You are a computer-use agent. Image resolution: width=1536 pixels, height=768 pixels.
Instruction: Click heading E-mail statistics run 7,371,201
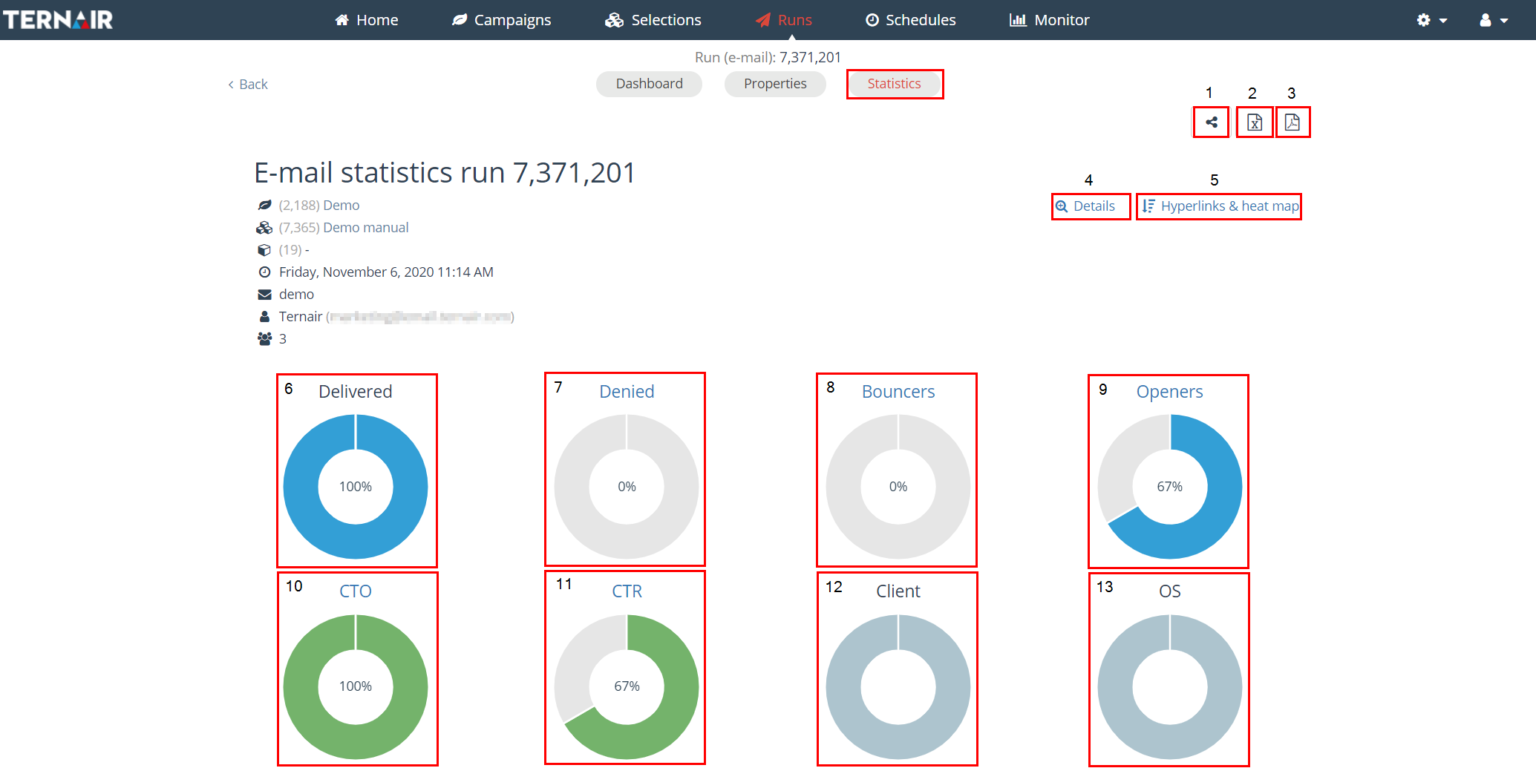pyautogui.click(x=445, y=172)
